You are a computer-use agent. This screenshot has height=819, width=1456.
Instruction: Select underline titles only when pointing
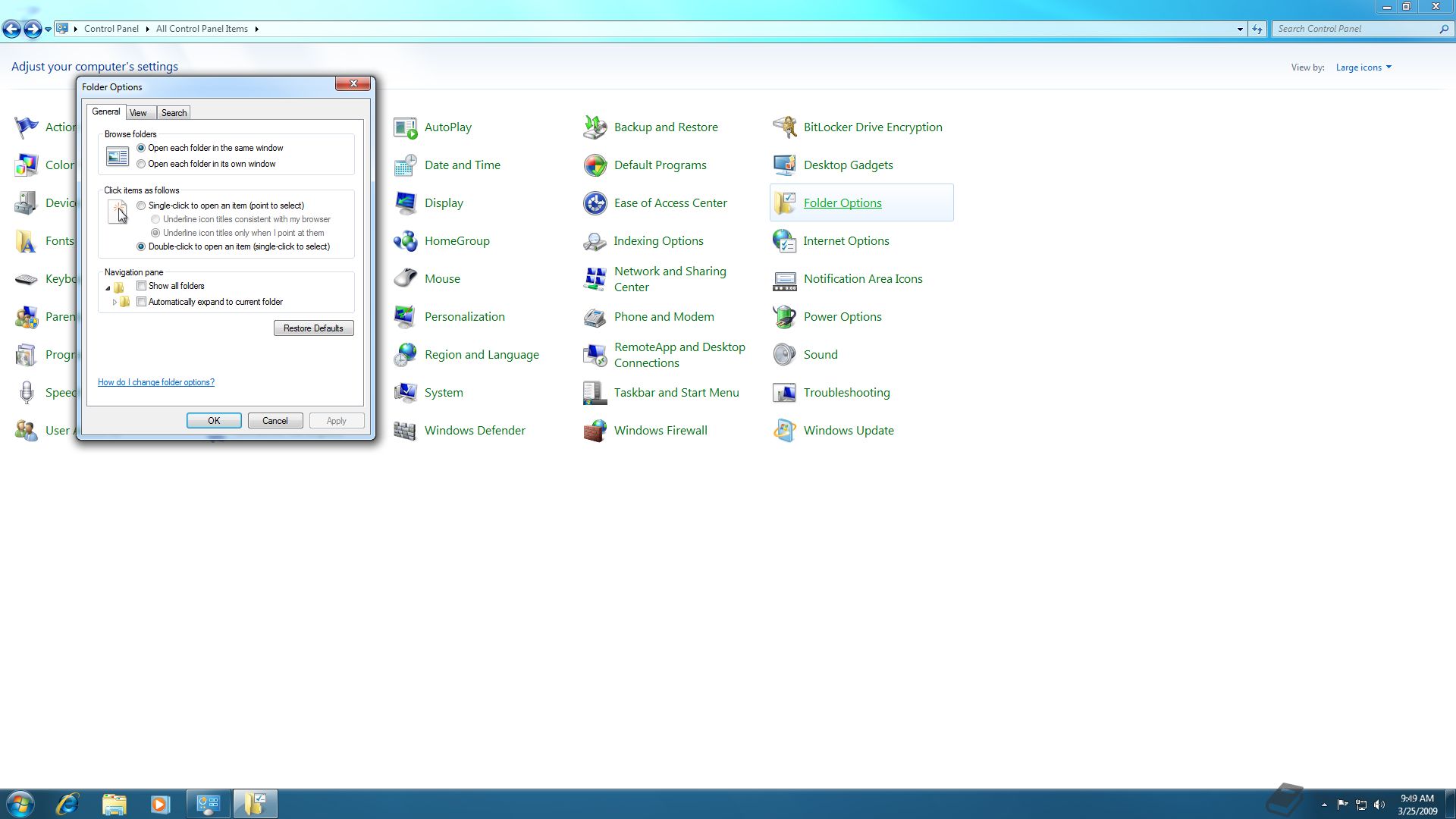pyautogui.click(x=155, y=233)
